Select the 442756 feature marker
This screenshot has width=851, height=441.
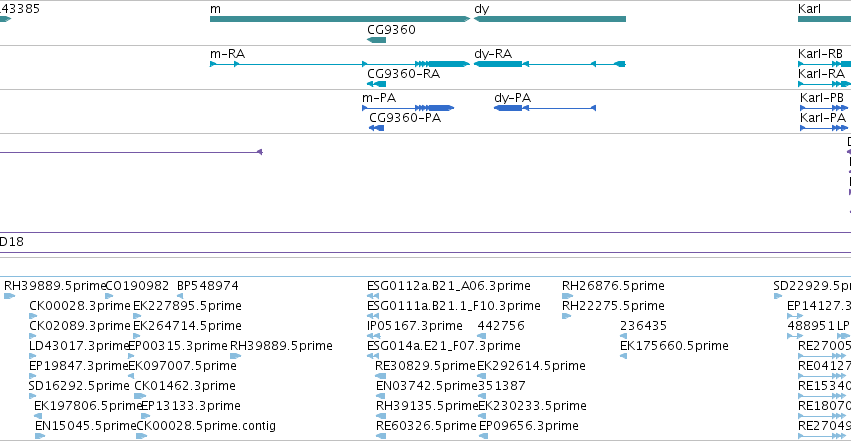[x=481, y=336]
